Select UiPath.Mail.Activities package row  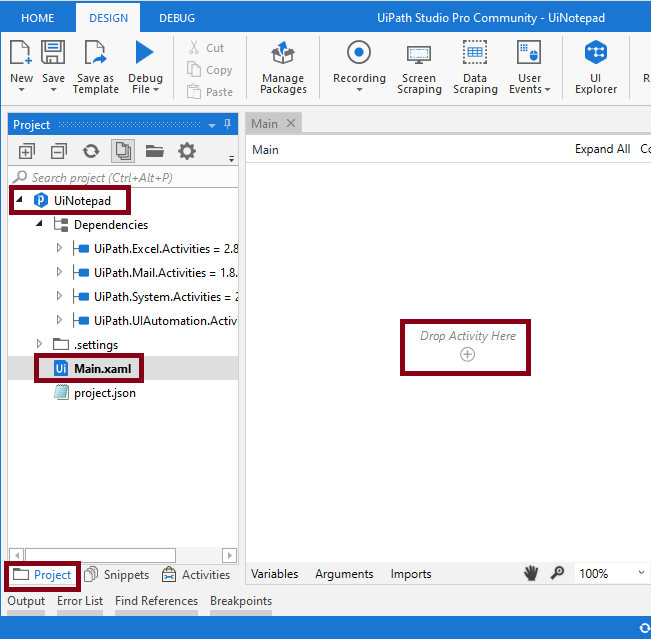coord(165,273)
